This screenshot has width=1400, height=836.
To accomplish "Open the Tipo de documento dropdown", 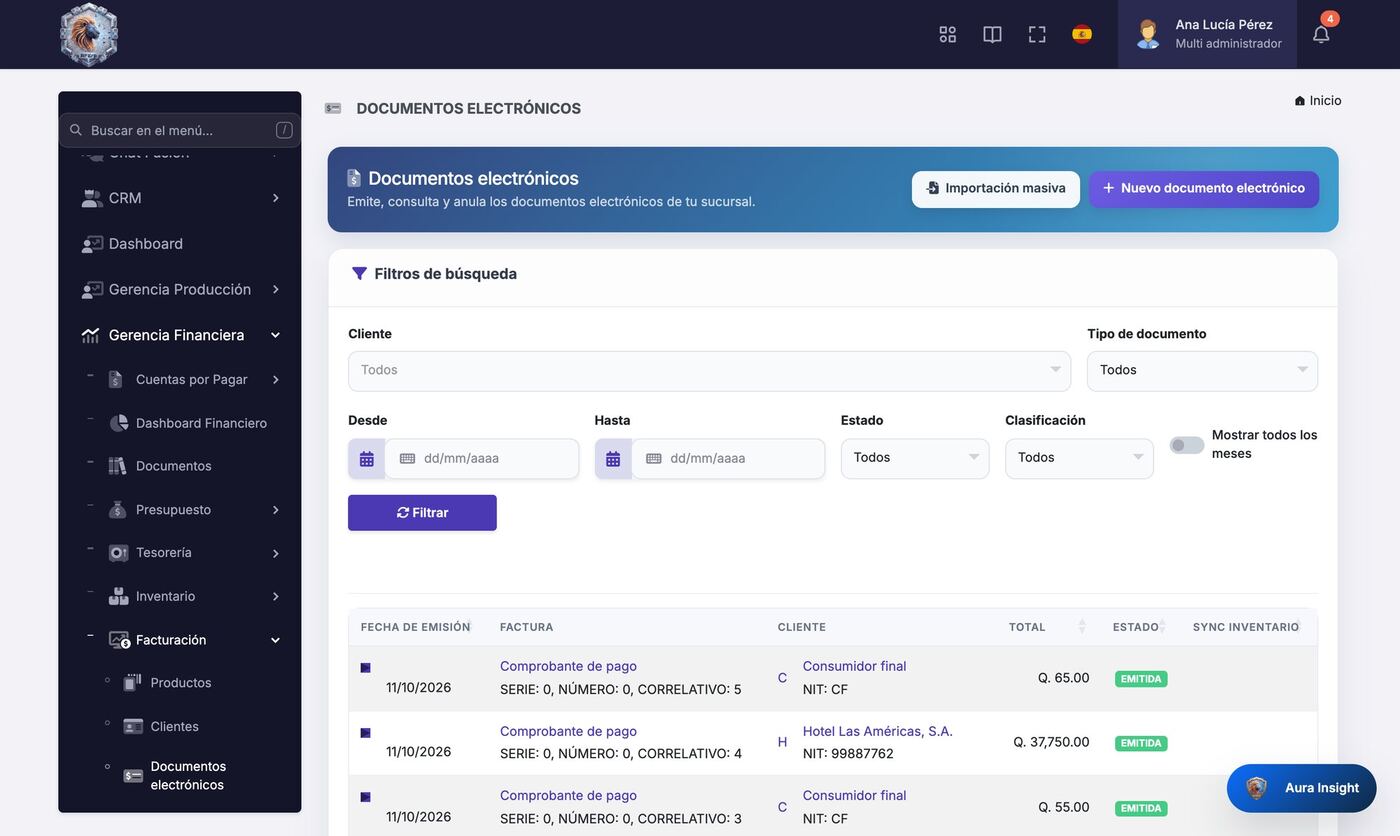I will tap(1202, 370).
